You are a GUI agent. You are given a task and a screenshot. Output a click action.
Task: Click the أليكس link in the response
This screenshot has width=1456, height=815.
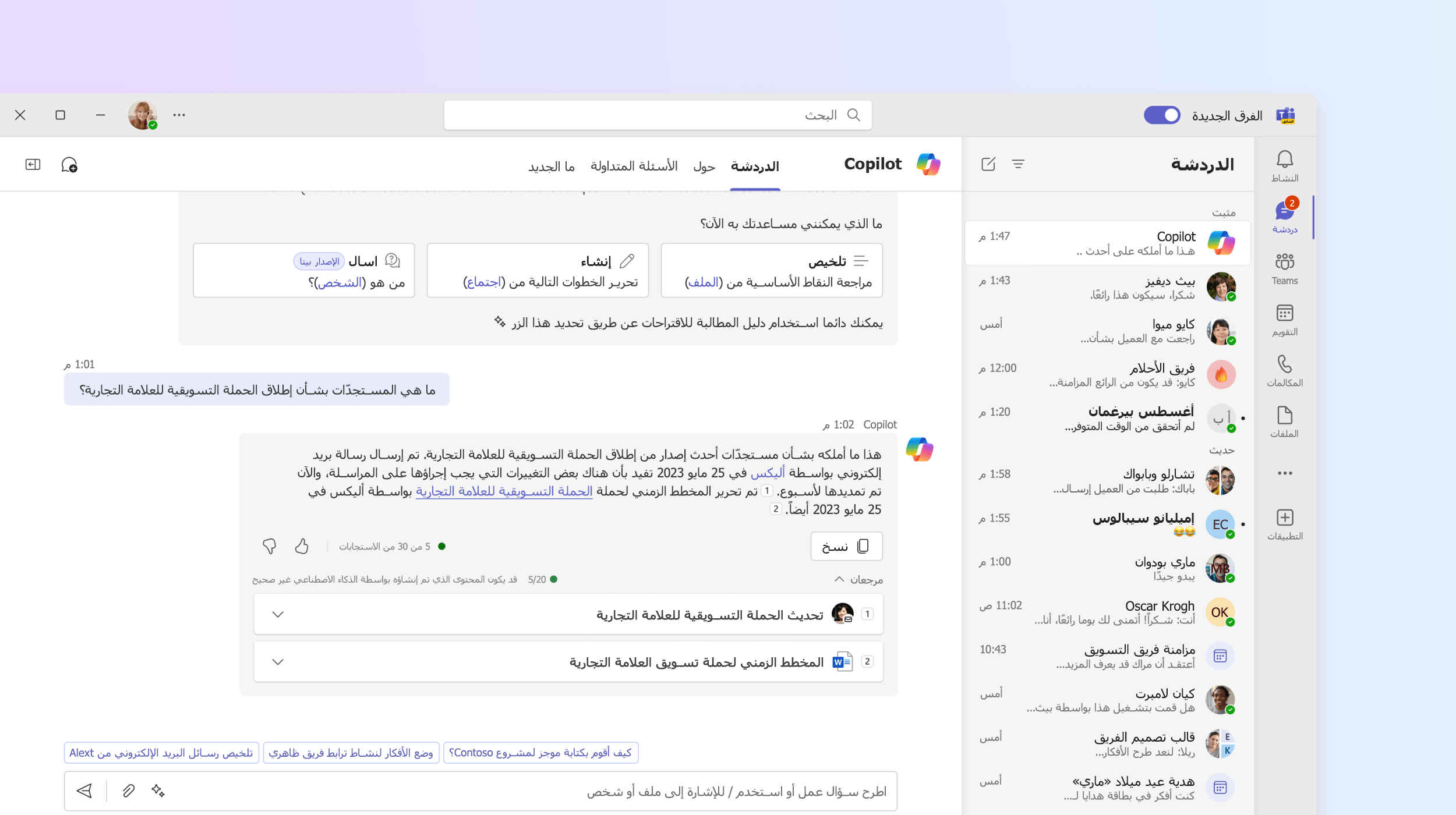pos(768,473)
